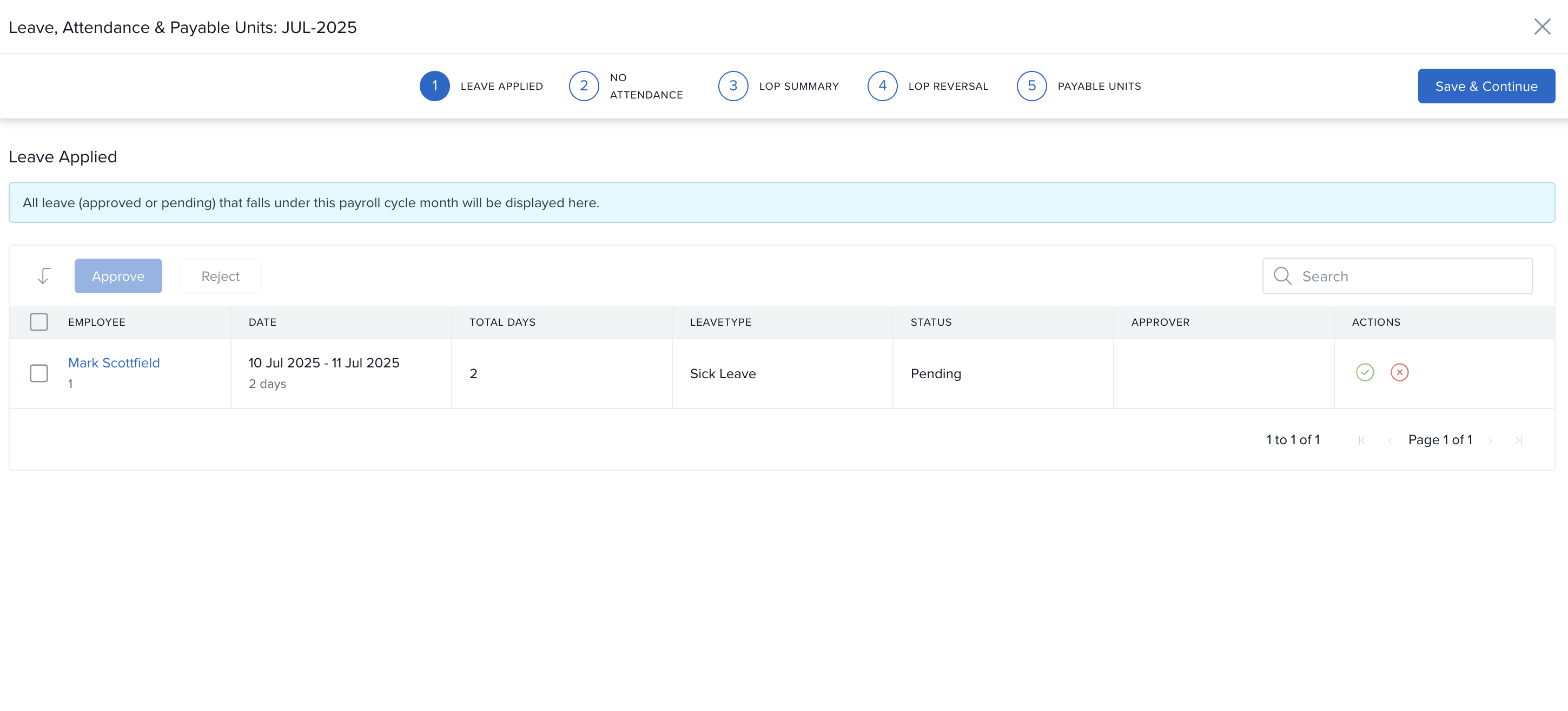The height and width of the screenshot is (711, 1568).
Task: Click the Approve bulk action button
Action: (x=118, y=276)
